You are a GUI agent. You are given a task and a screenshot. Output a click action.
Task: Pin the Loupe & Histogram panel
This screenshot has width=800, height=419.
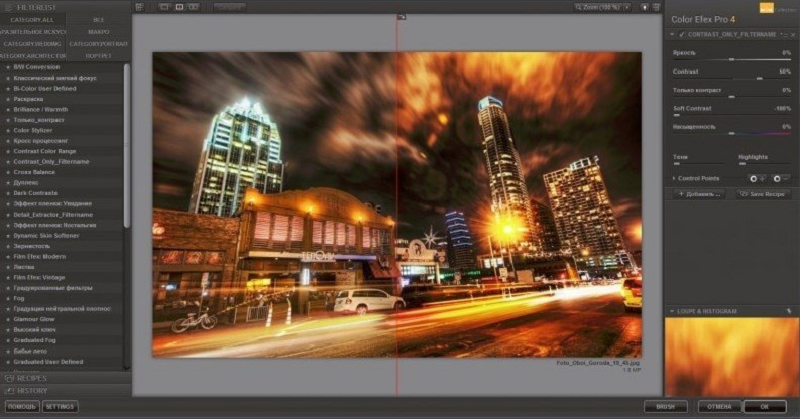click(788, 311)
